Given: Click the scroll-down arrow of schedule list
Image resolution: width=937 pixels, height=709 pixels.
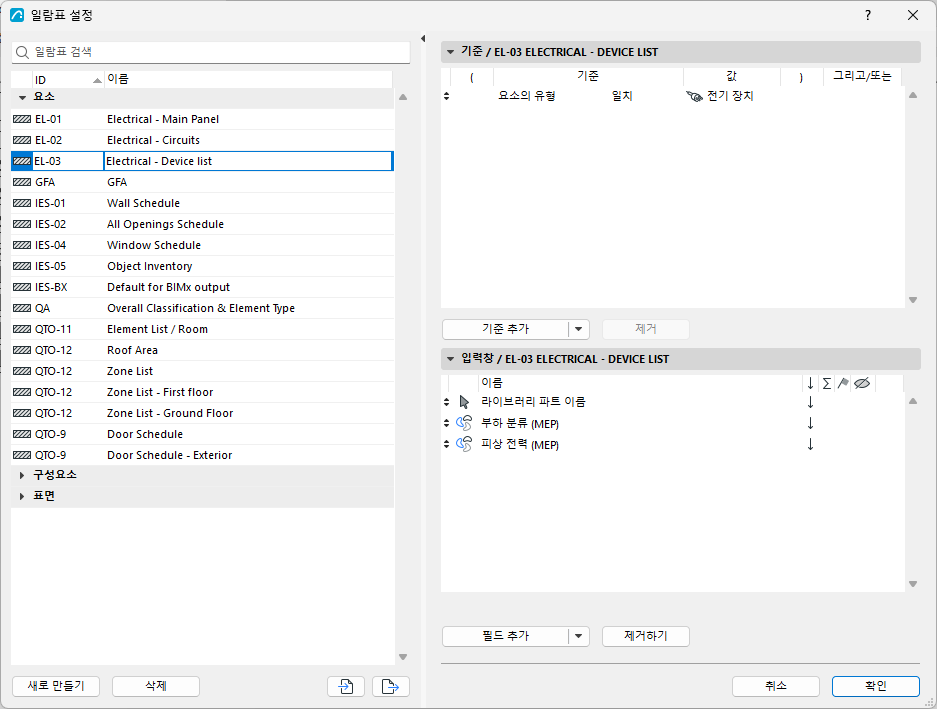Looking at the screenshot, I should pos(403,657).
